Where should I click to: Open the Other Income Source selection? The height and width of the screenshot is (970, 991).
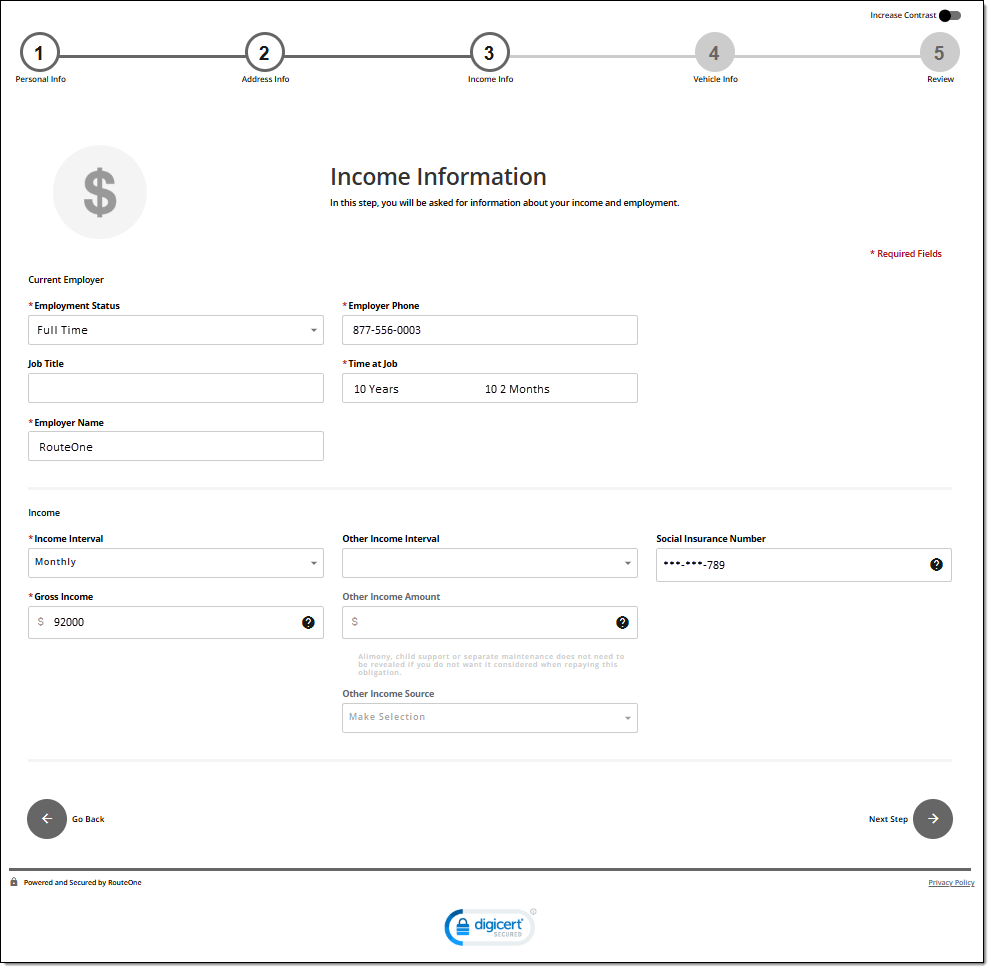pos(489,718)
